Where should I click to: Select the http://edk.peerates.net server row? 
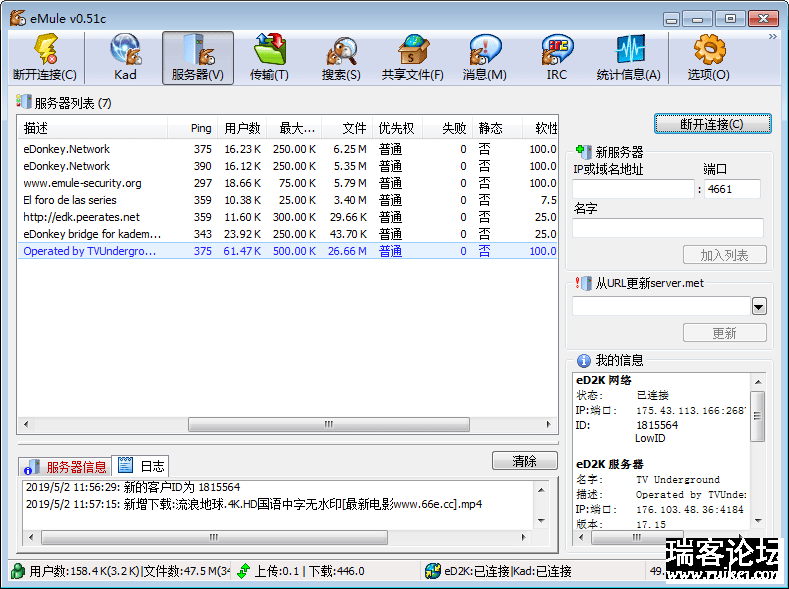click(x=288, y=217)
